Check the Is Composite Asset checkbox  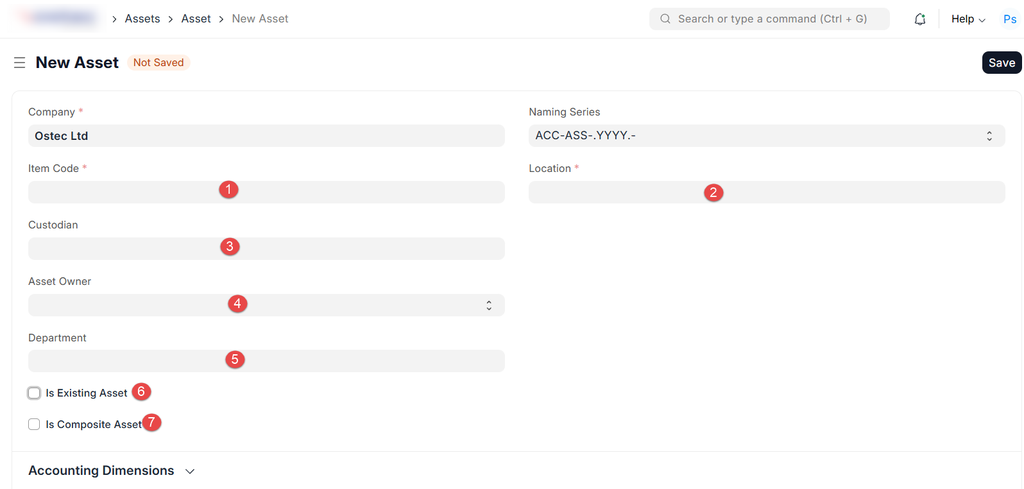point(34,424)
